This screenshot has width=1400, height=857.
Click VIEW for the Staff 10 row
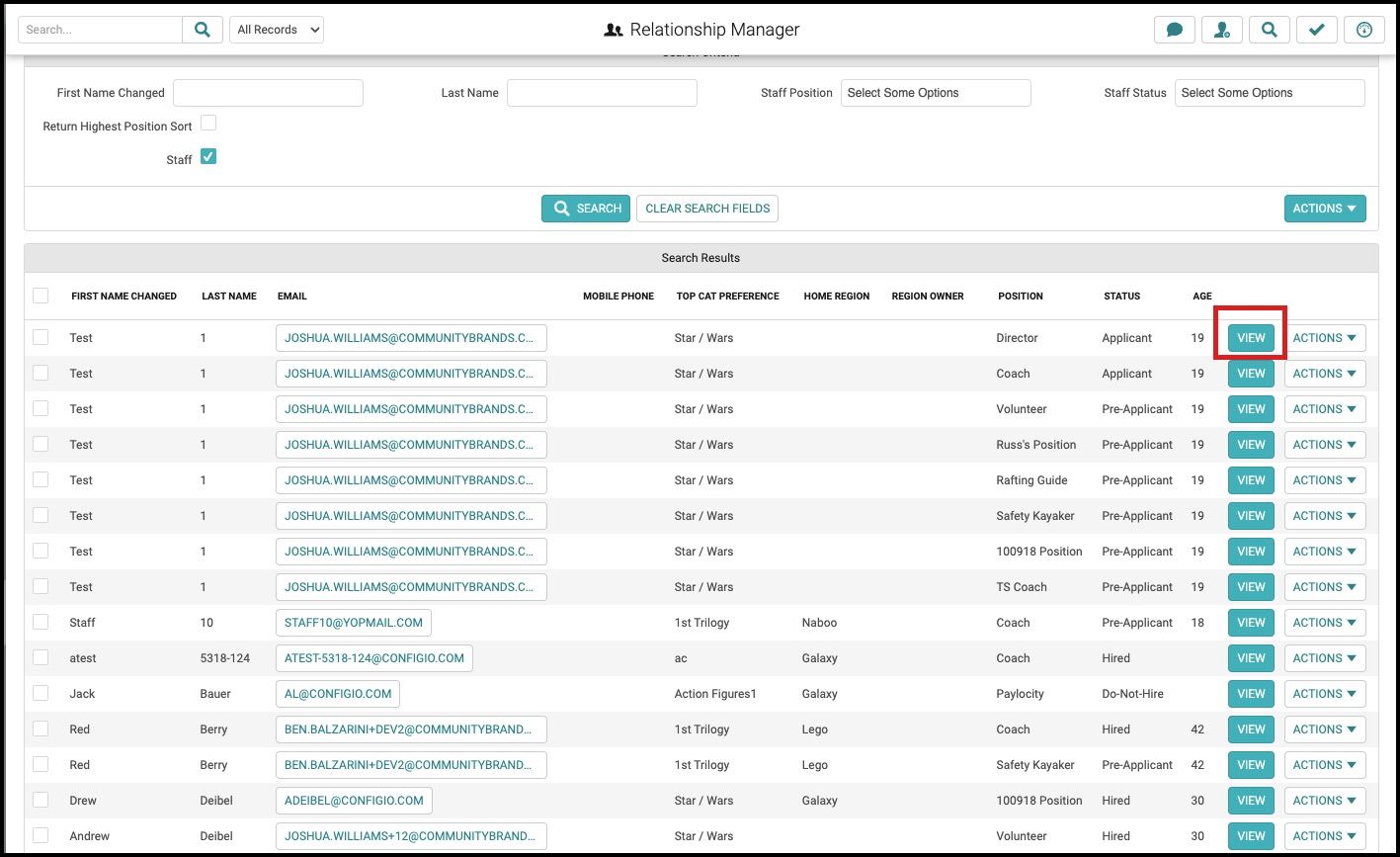1251,623
